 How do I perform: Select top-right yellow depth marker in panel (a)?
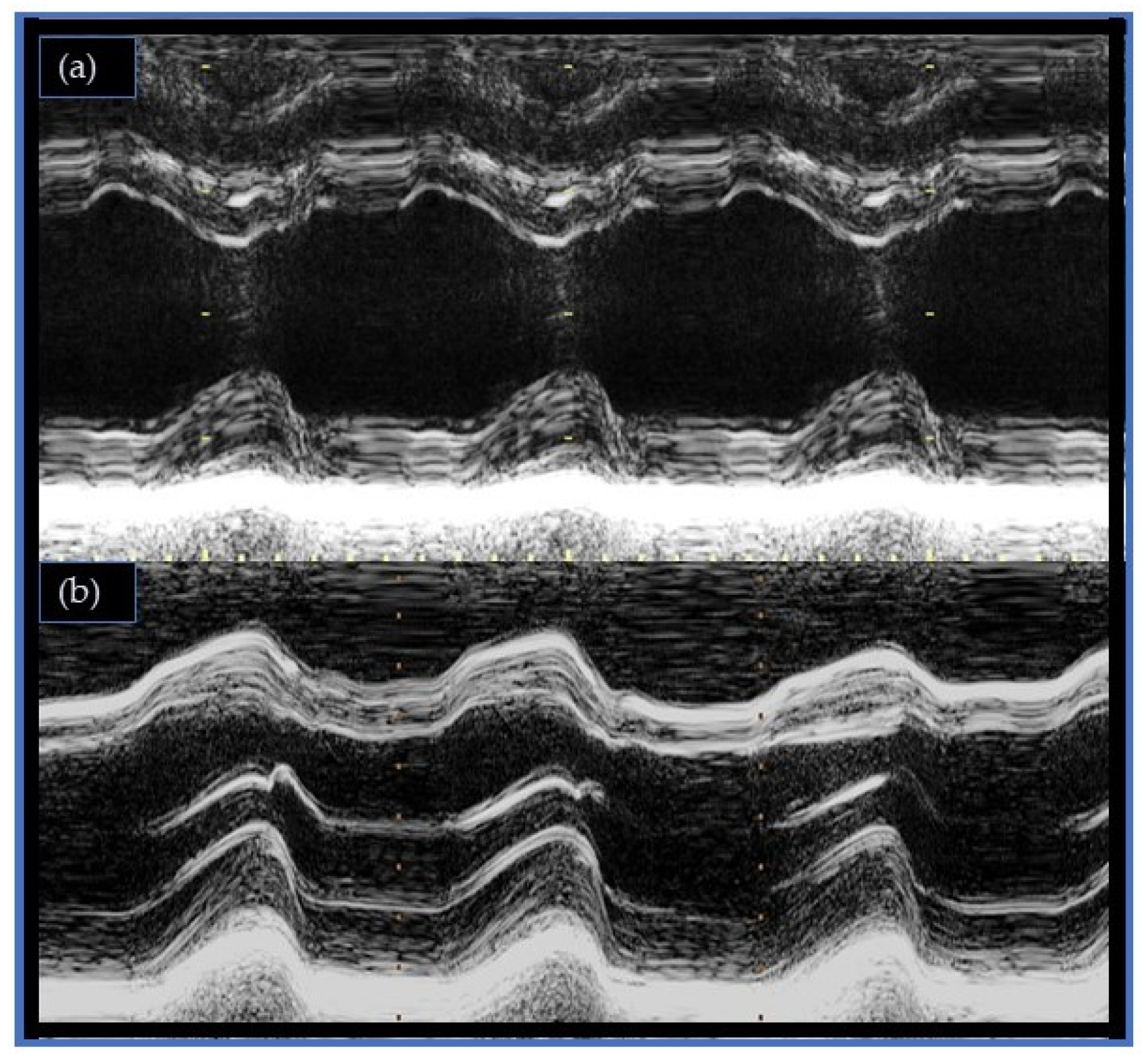click(929, 67)
